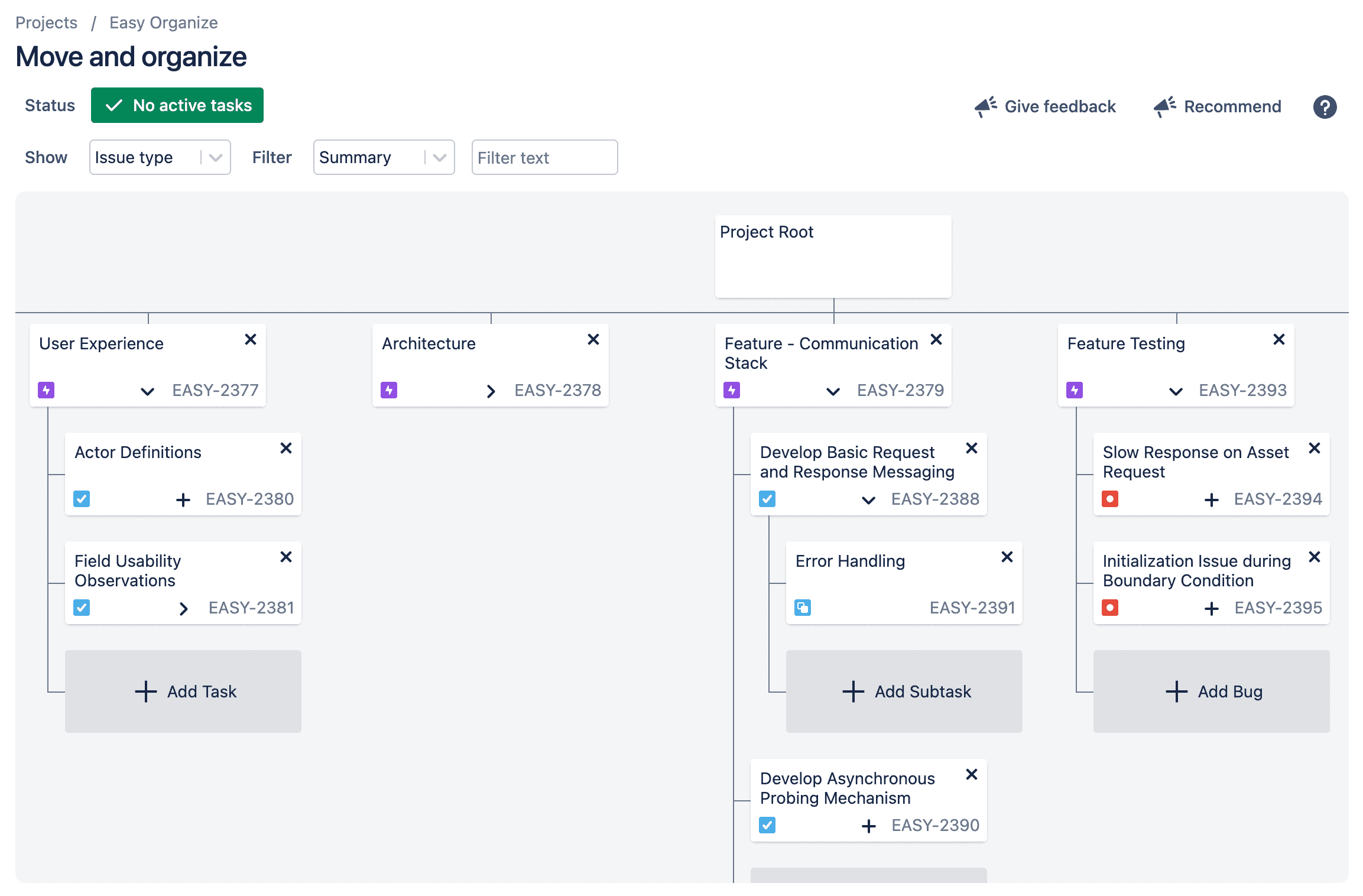
Task: Select the Project Root card
Action: point(833,257)
